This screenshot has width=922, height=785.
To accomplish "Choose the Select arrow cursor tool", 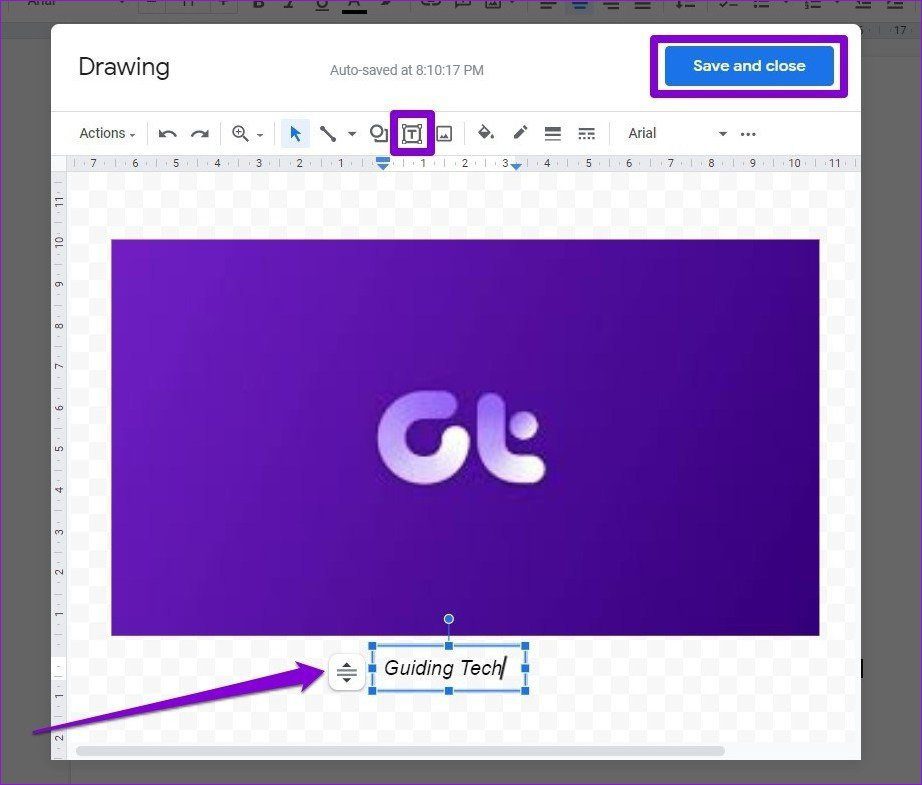I will 295,134.
